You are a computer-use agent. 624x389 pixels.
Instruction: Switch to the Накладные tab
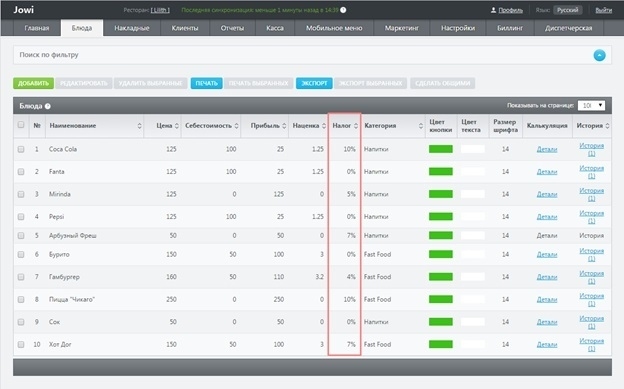[132, 28]
